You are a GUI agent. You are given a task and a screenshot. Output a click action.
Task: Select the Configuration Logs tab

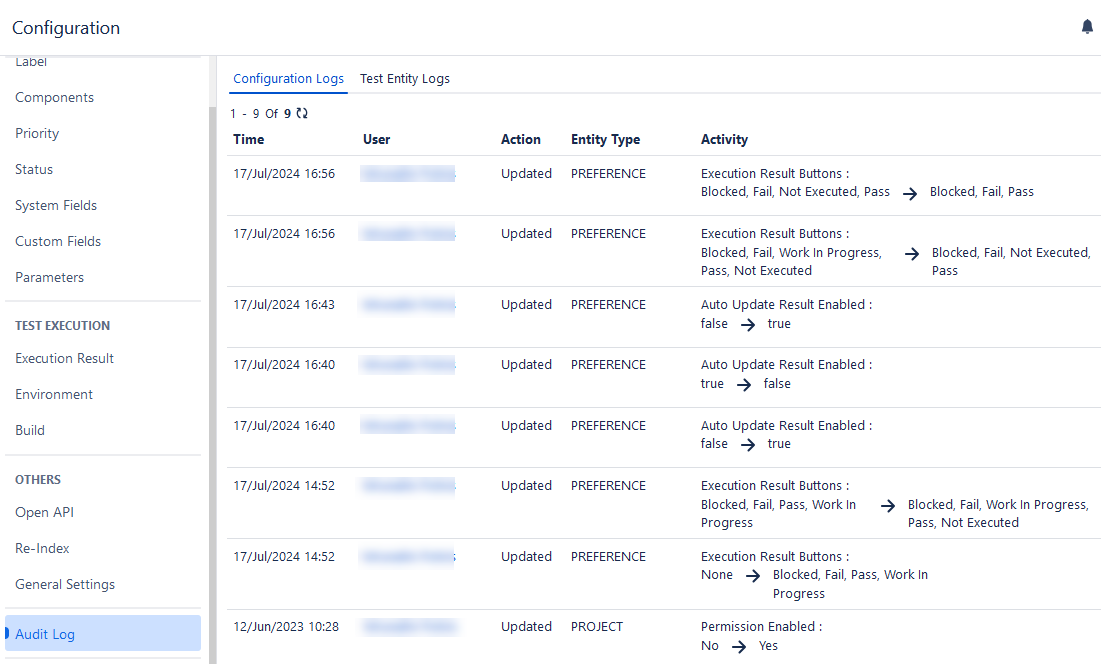[x=288, y=78]
